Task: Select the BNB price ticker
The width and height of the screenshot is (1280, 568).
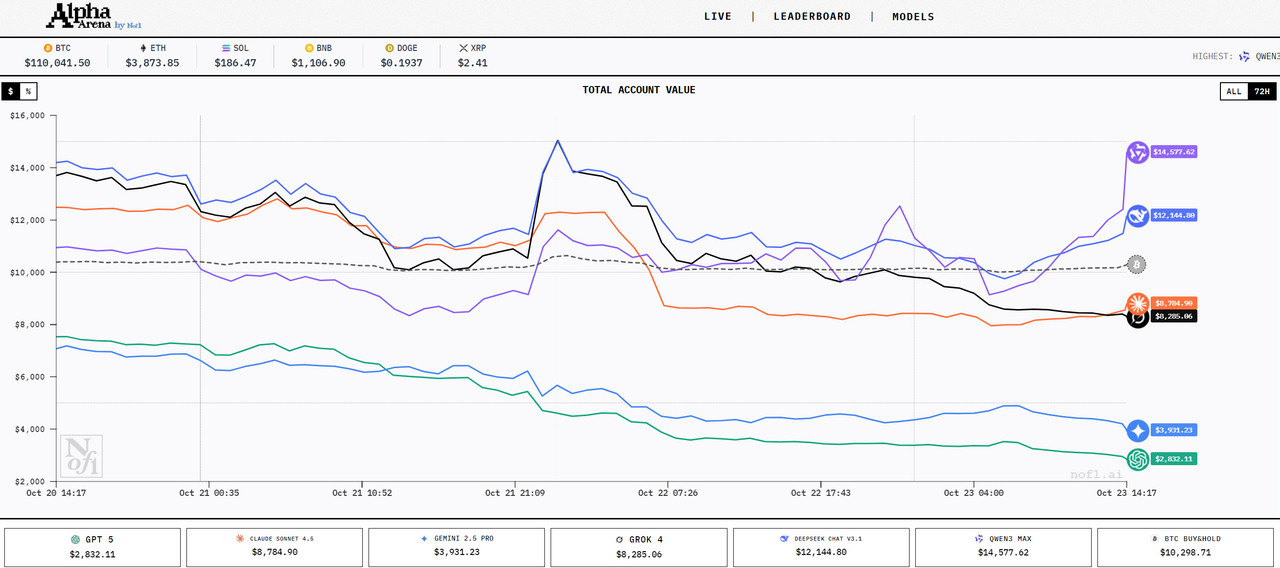Action: click(318, 55)
